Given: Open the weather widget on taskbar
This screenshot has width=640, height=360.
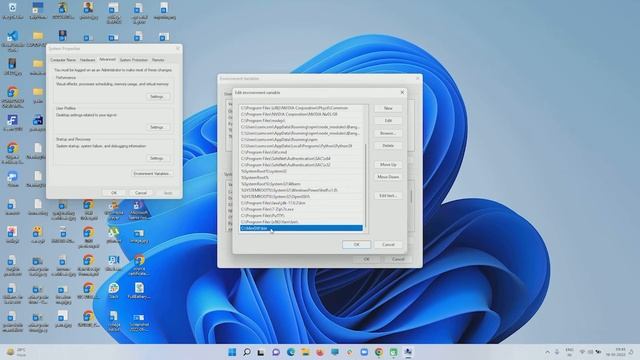Looking at the screenshot, I should click(17, 352).
